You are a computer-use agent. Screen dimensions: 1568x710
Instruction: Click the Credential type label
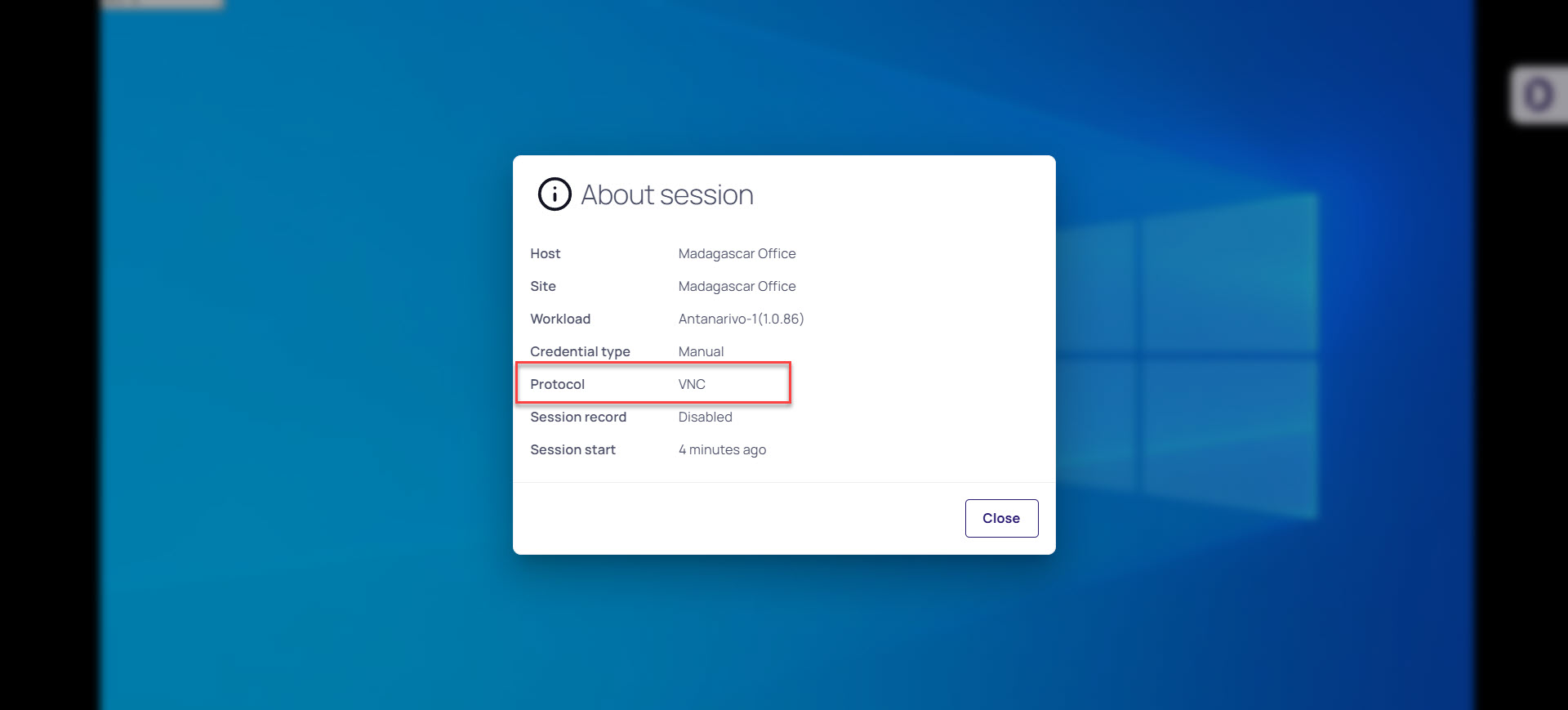click(x=580, y=351)
